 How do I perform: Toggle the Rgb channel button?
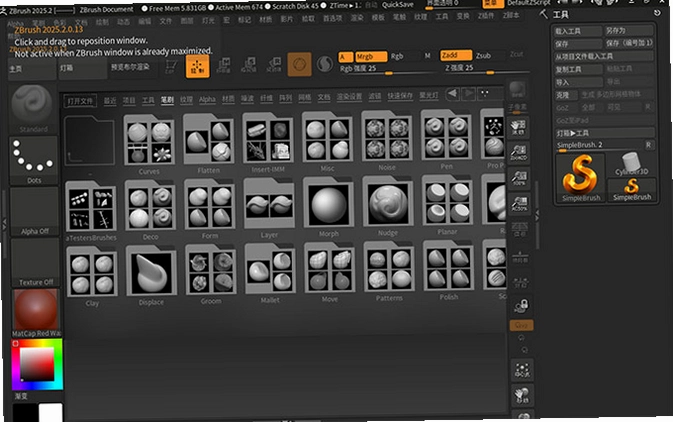click(x=397, y=56)
